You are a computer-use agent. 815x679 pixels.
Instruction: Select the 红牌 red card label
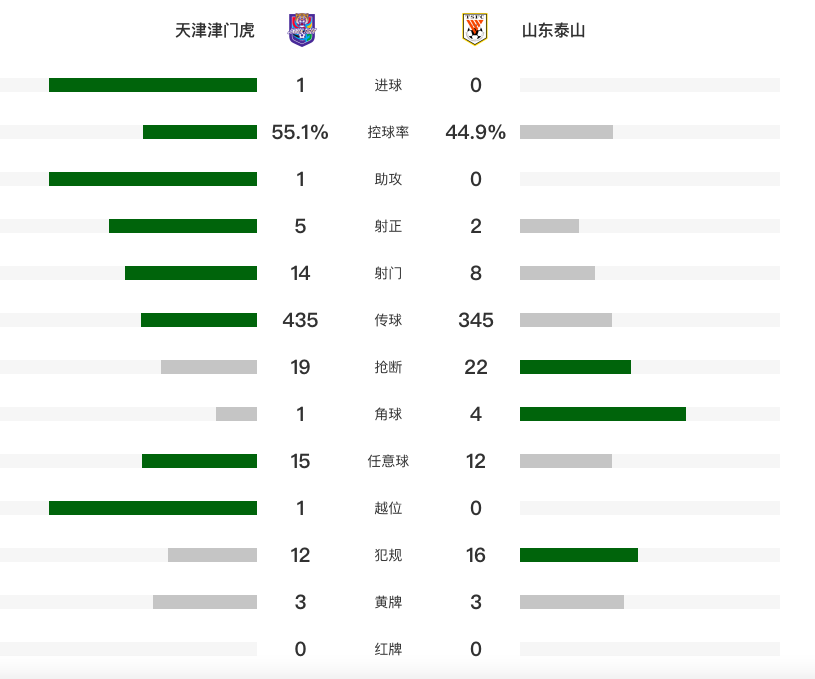[x=388, y=649]
